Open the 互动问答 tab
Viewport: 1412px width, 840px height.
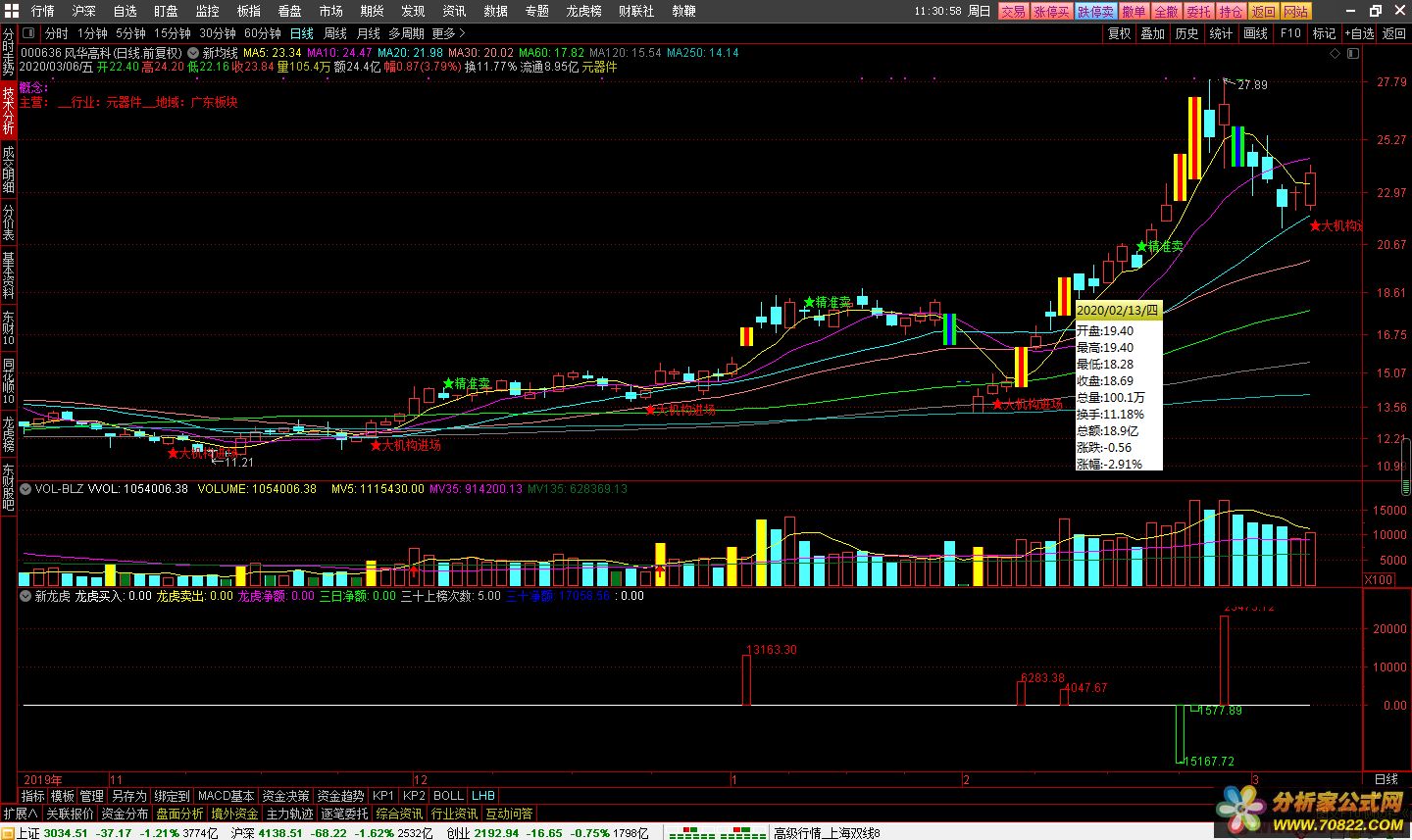(x=510, y=814)
